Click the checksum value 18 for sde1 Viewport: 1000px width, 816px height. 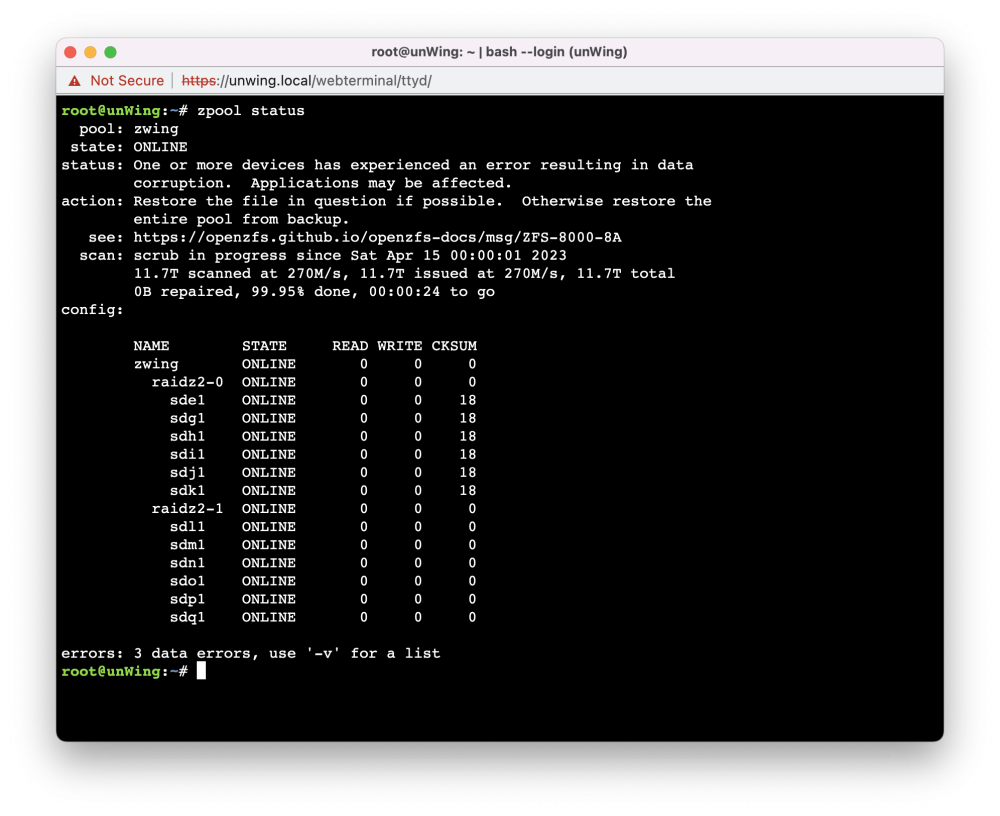467,401
